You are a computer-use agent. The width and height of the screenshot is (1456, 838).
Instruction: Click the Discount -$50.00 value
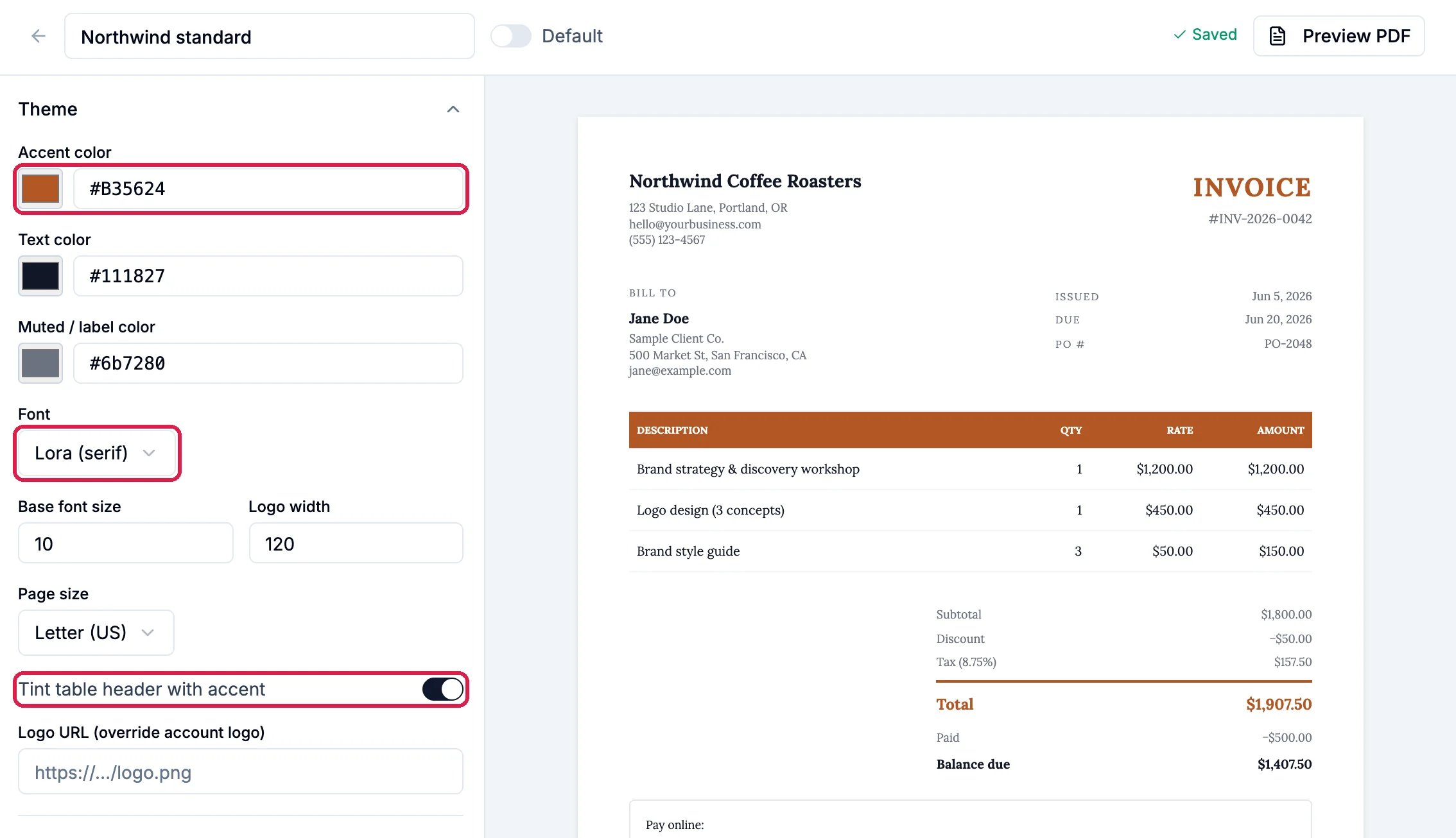[x=1290, y=638]
